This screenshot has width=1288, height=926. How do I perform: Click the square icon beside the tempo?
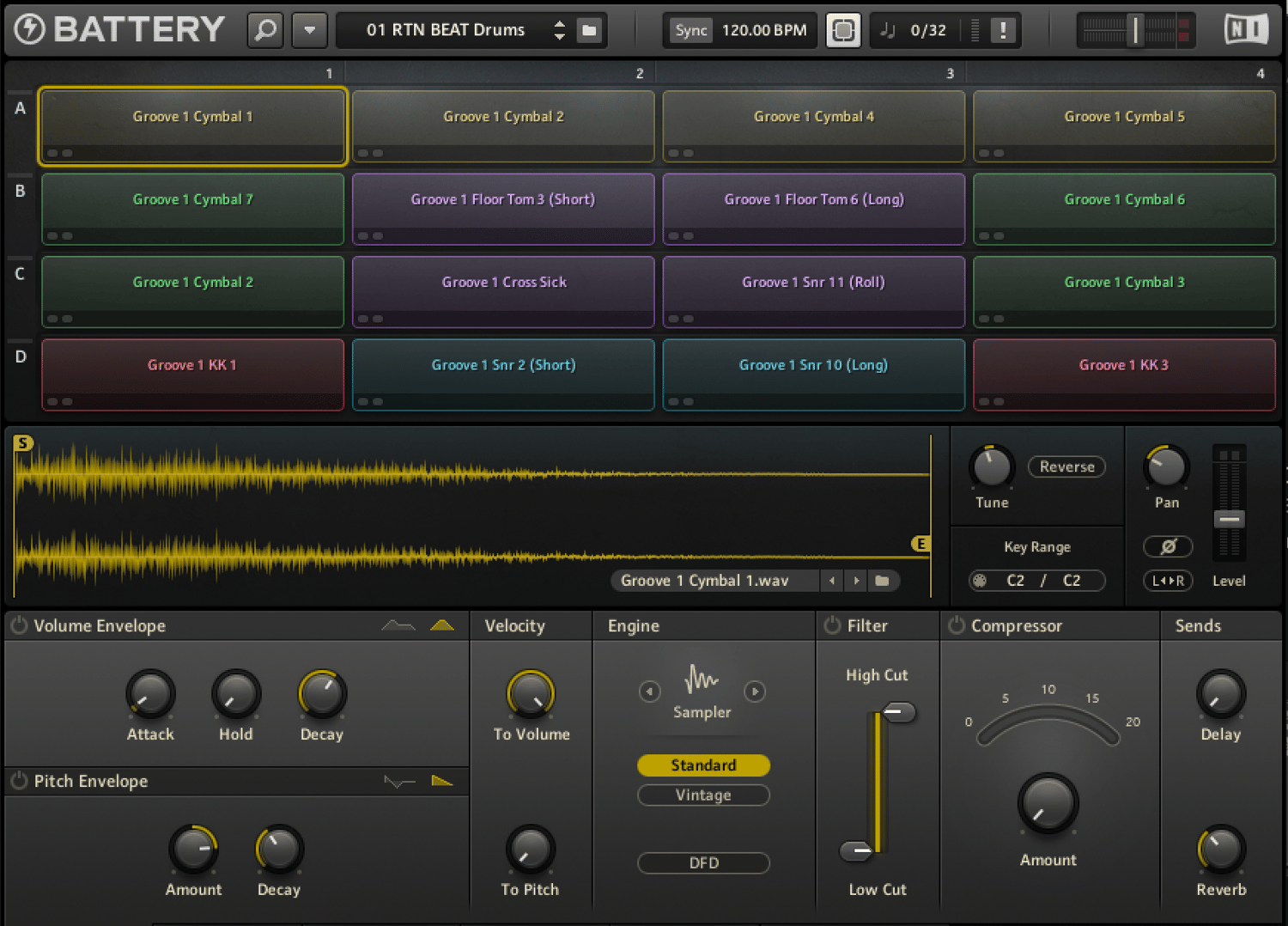pos(843,30)
